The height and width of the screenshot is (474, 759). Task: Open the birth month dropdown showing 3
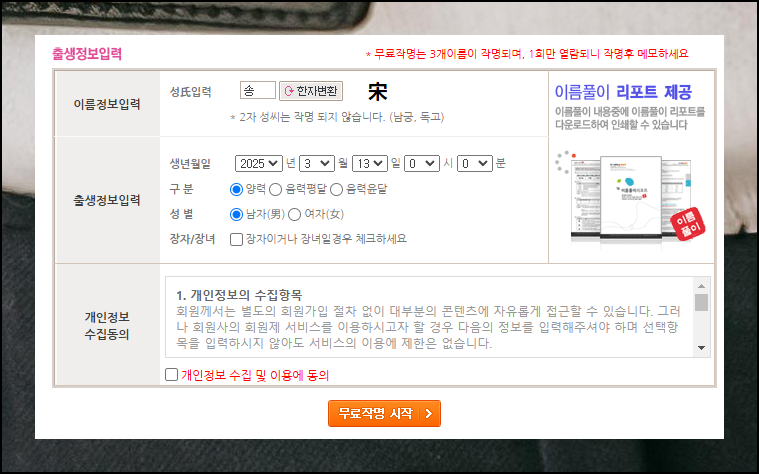click(317, 163)
